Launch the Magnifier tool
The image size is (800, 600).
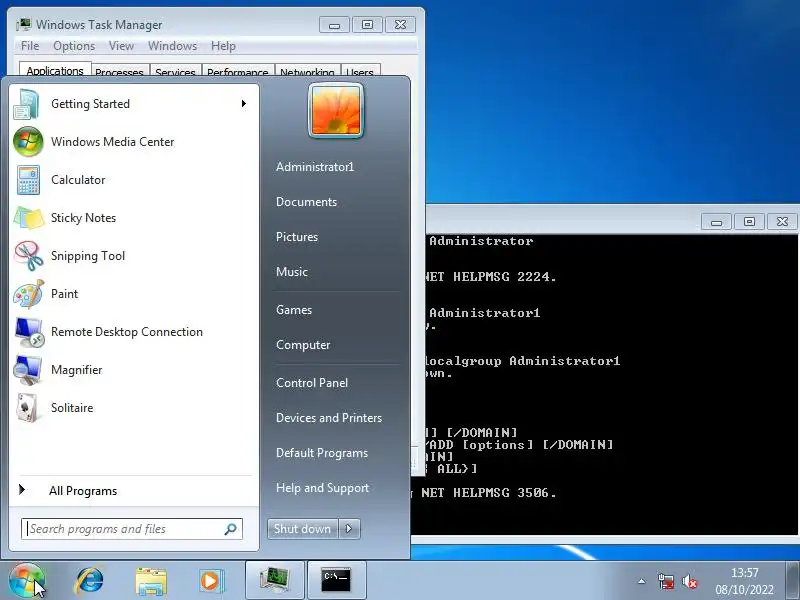point(132,370)
